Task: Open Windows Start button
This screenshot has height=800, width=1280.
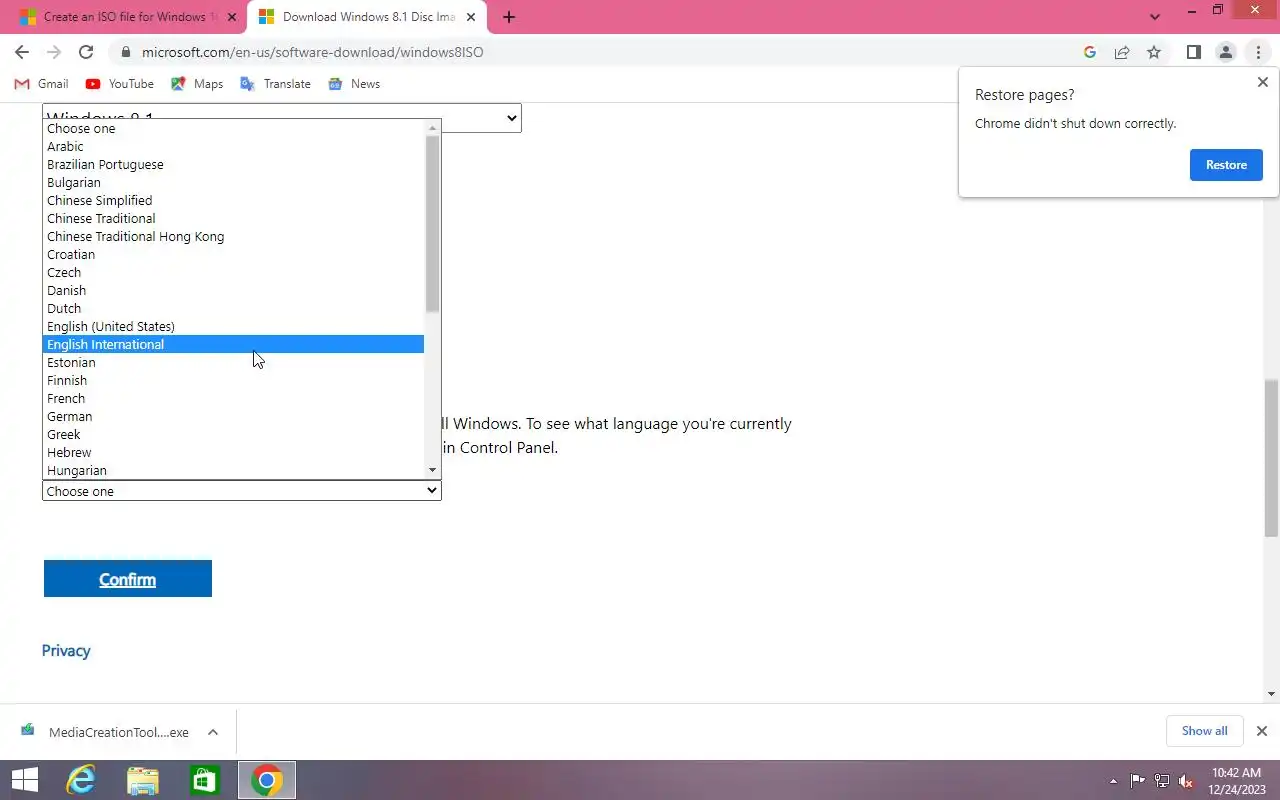Action: tap(24, 780)
